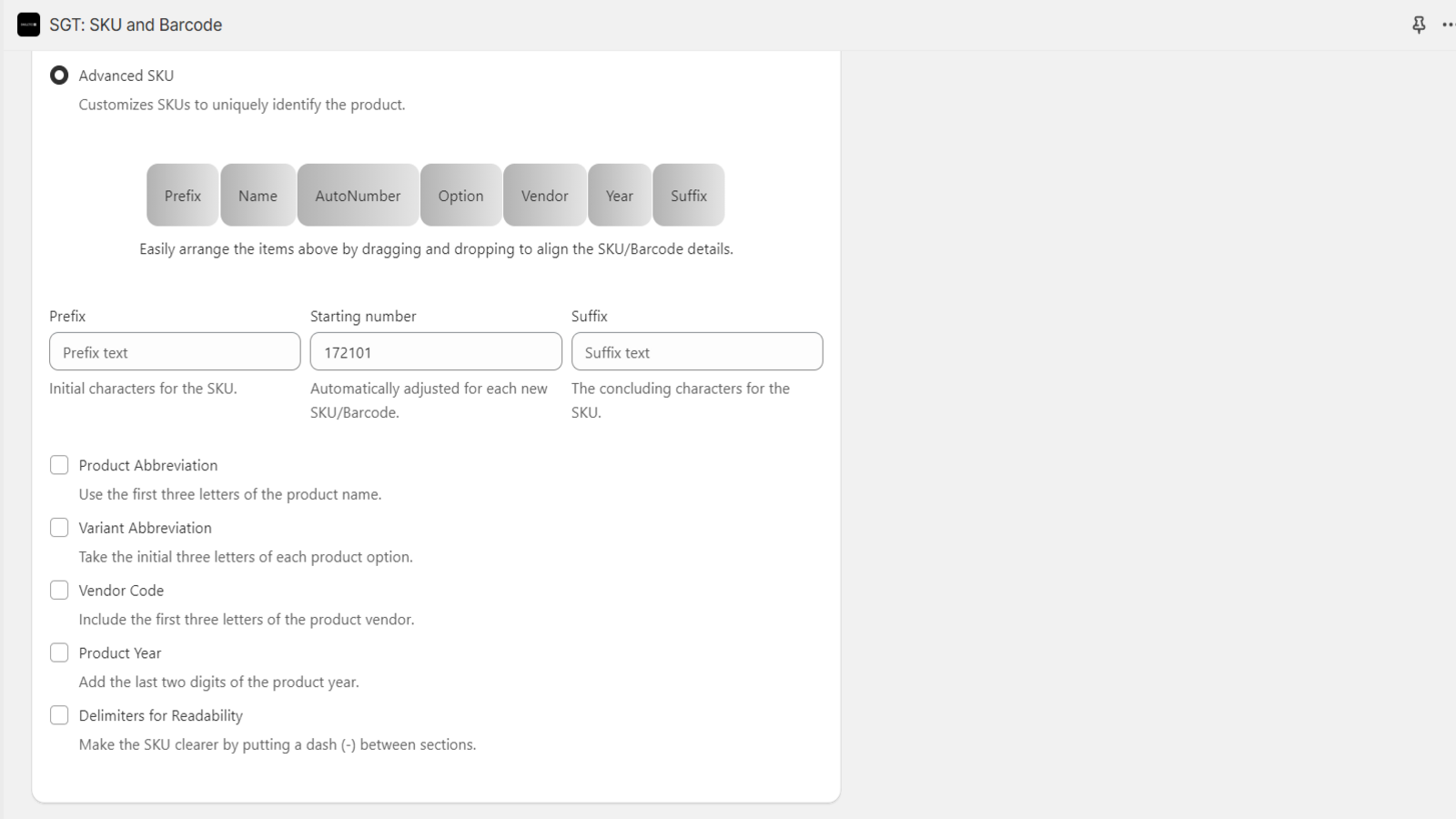Select the Name chip in the SKU builder
Viewport: 1456px width, 819px height.
click(x=258, y=195)
